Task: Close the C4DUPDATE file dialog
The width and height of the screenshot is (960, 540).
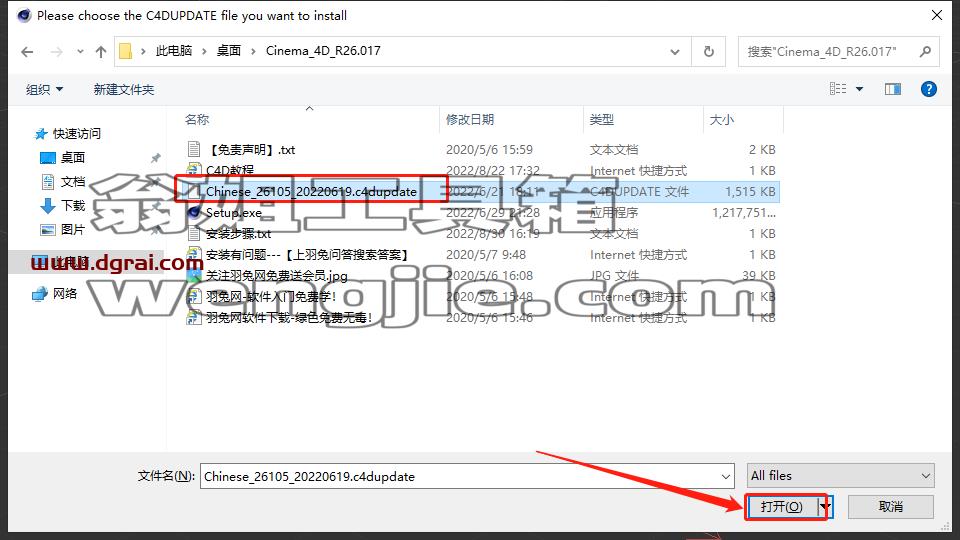Action: click(937, 15)
